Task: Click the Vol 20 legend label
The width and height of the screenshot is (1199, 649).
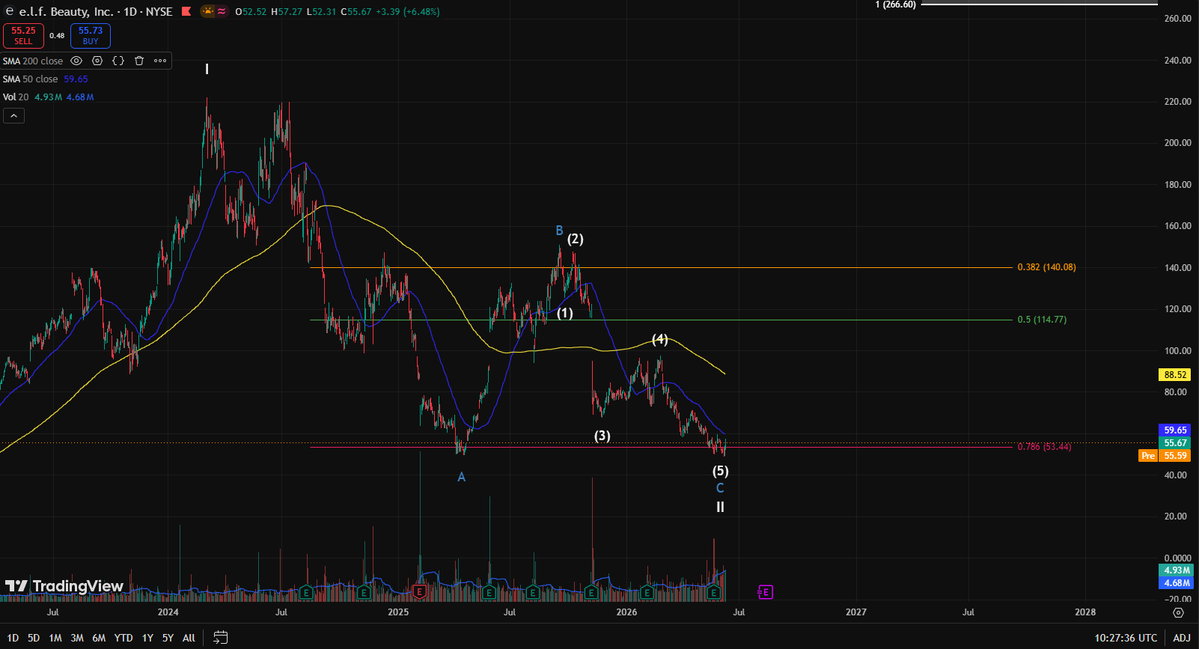Action: [x=15, y=97]
